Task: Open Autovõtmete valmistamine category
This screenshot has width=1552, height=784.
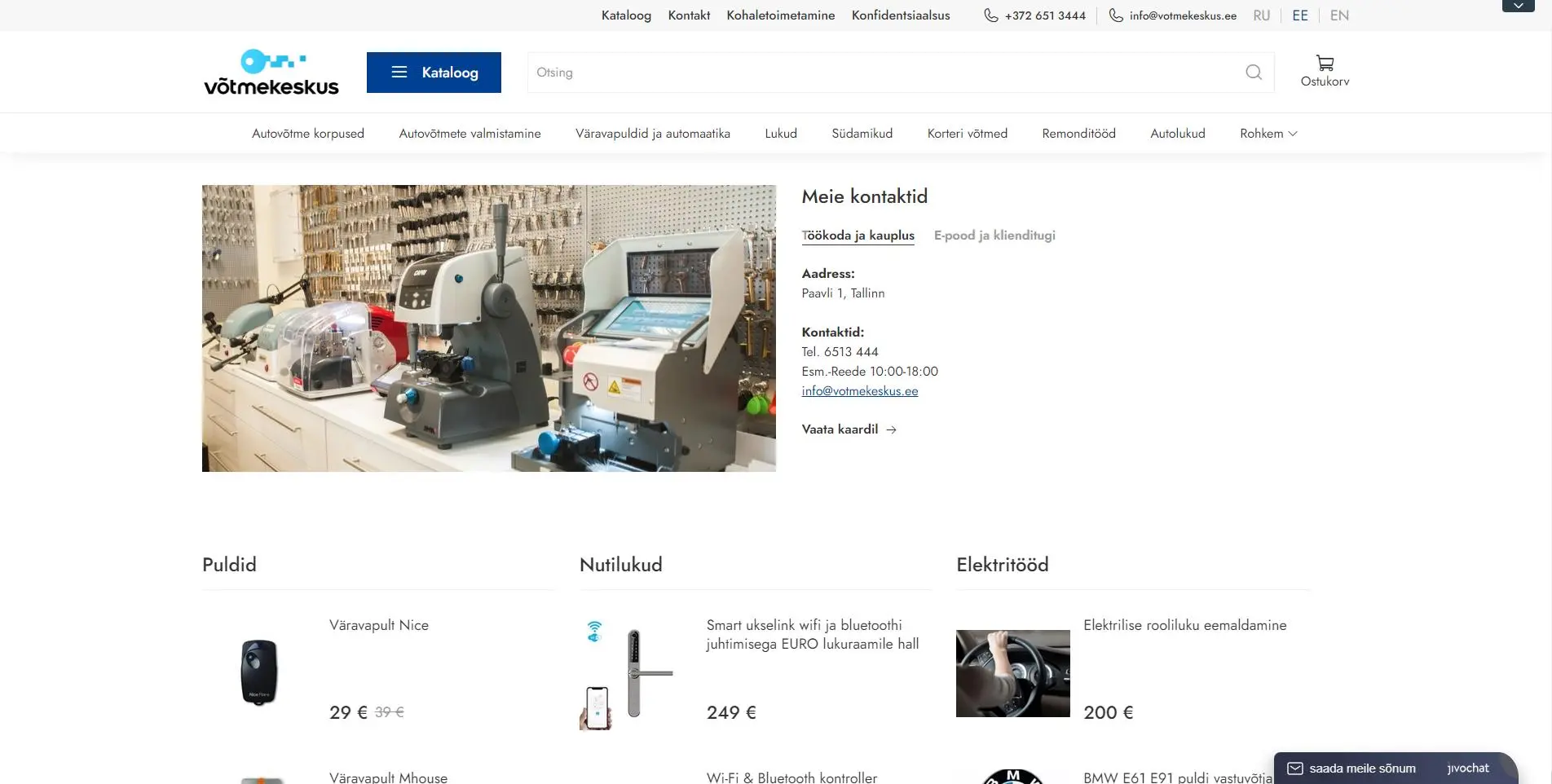Action: (x=470, y=134)
